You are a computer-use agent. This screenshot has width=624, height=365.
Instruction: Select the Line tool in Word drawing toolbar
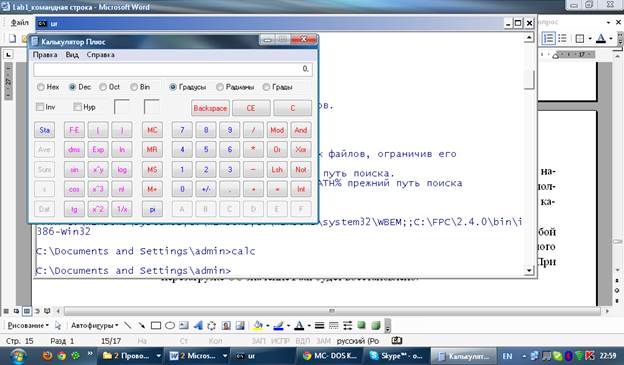point(127,326)
